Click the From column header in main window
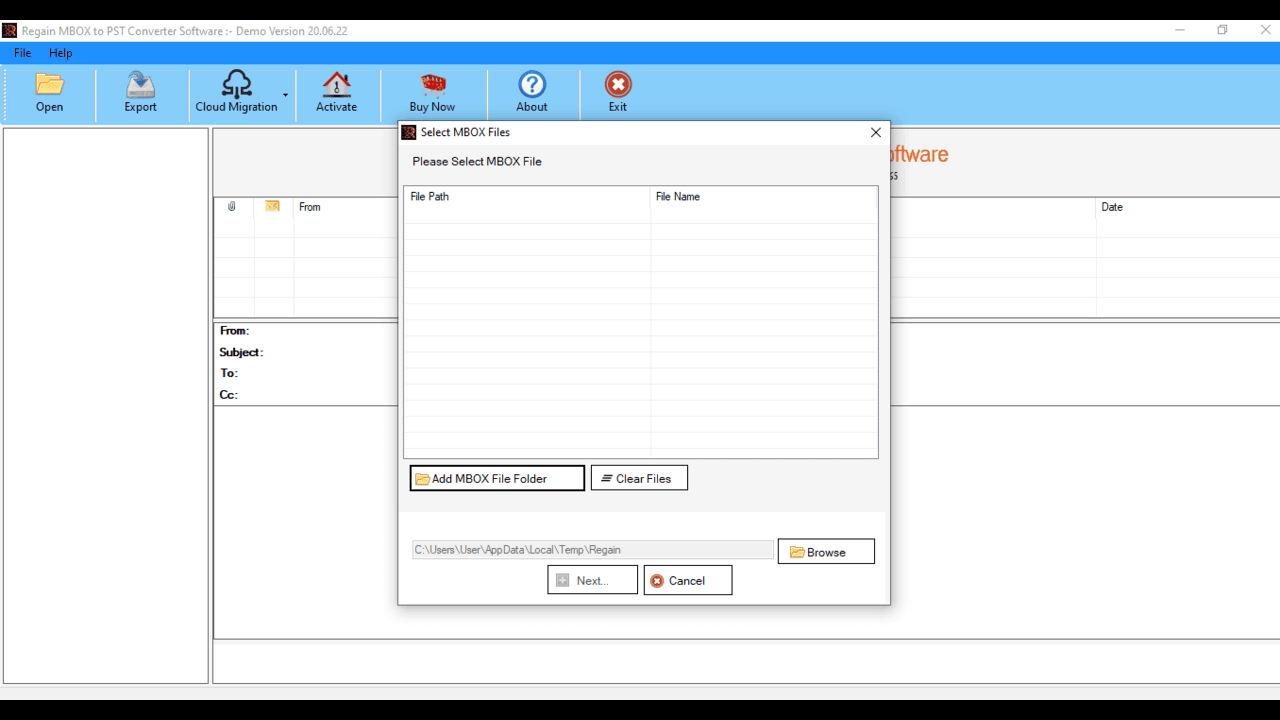Viewport: 1280px width, 720px height. 310,207
